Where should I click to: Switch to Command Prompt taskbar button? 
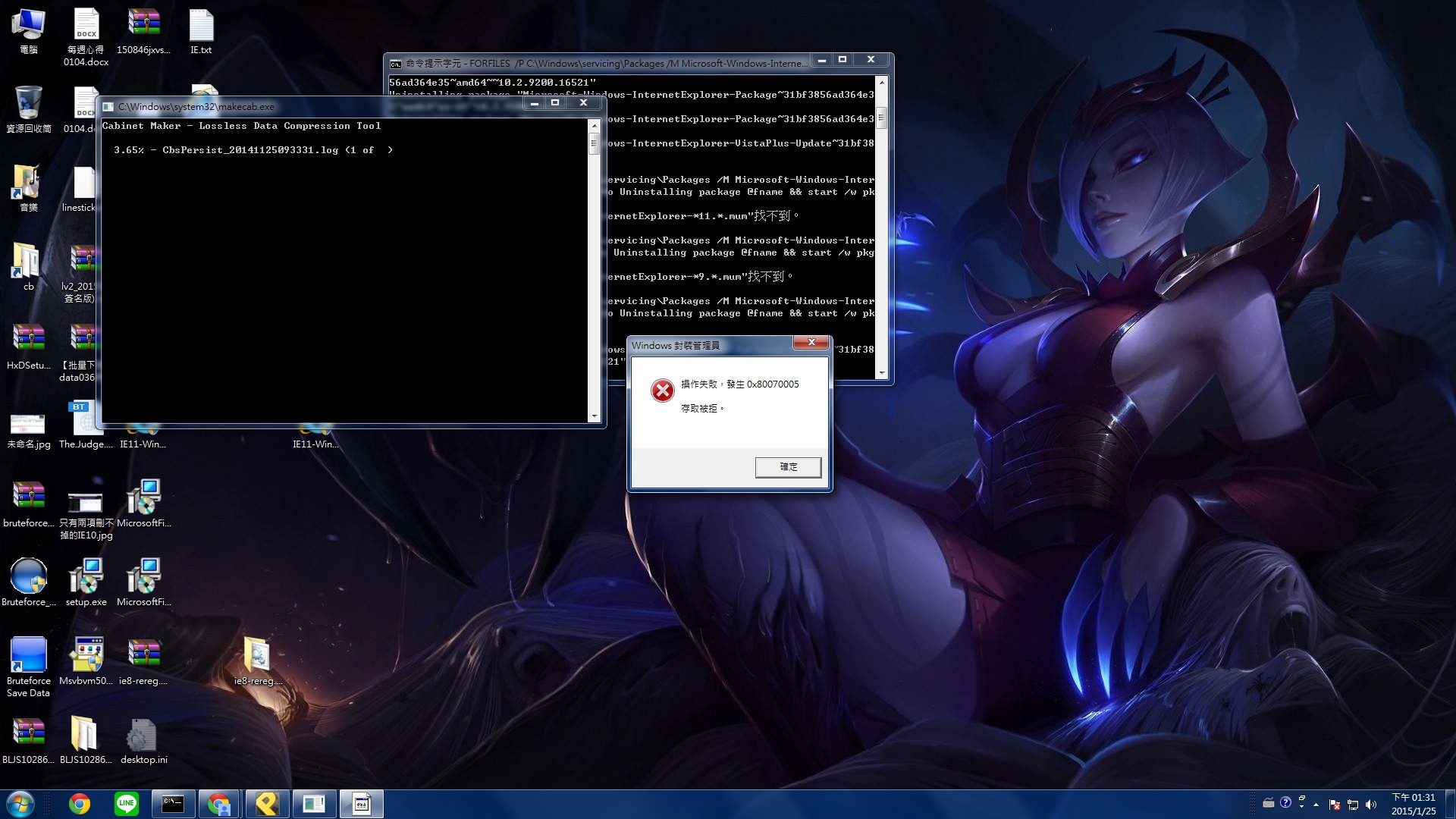[173, 804]
